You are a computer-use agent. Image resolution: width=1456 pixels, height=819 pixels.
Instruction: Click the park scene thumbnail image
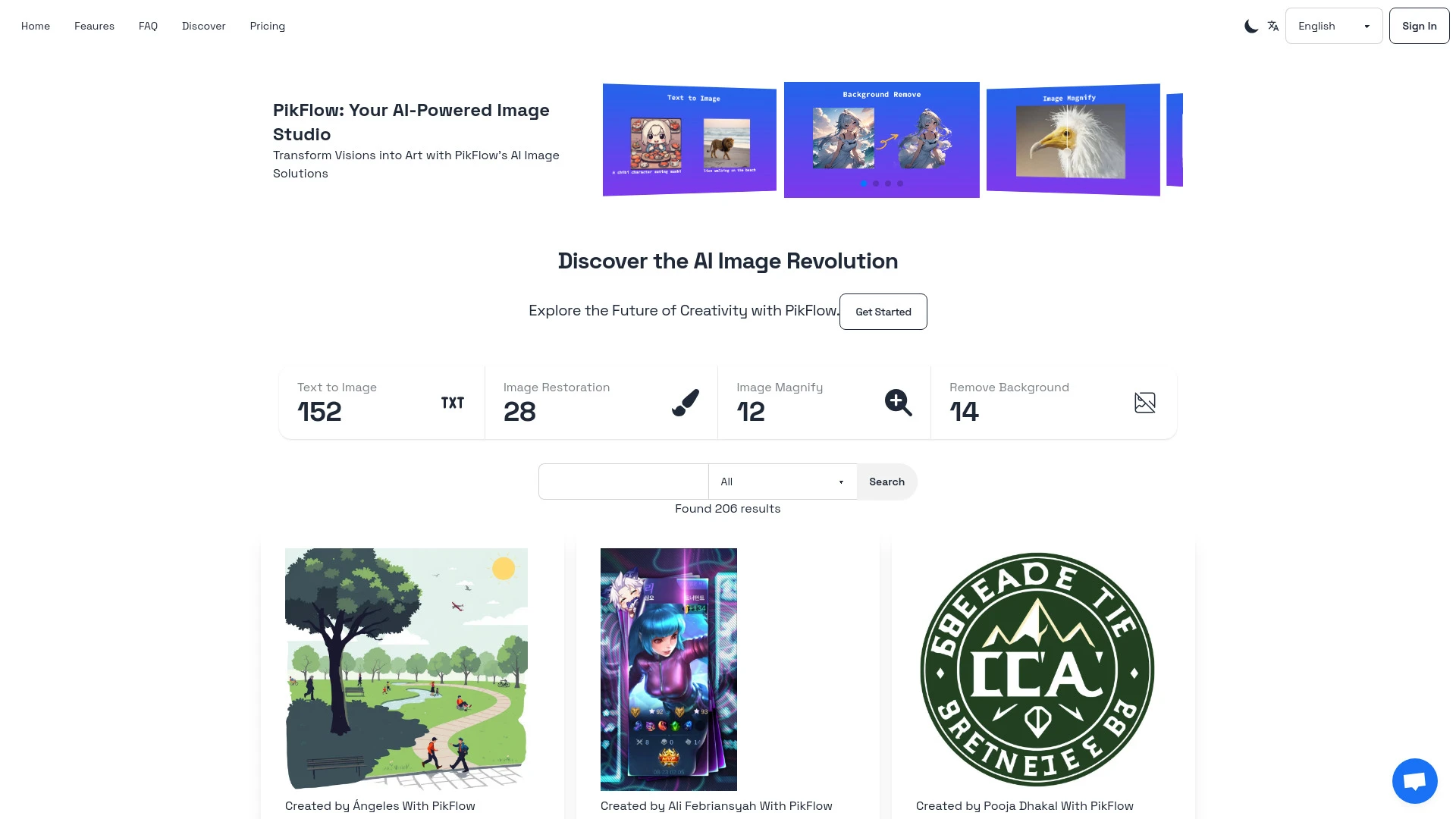(406, 669)
